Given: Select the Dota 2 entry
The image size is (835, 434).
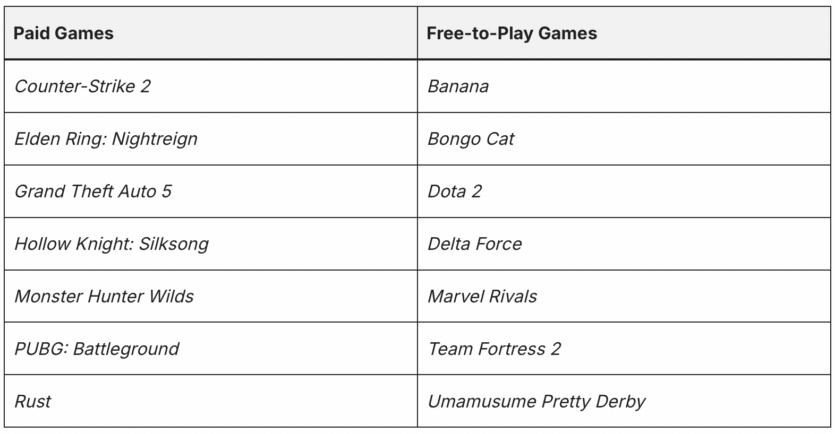Looking at the screenshot, I should [x=454, y=191].
